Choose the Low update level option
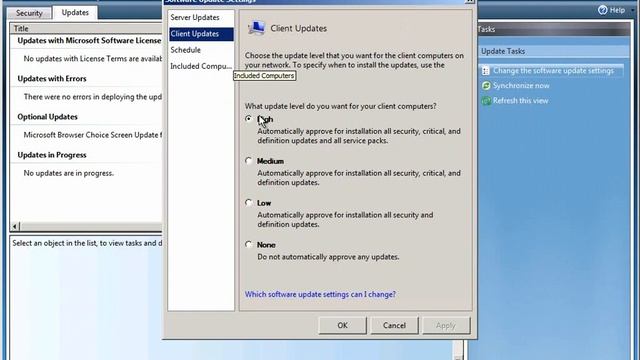 click(249, 202)
